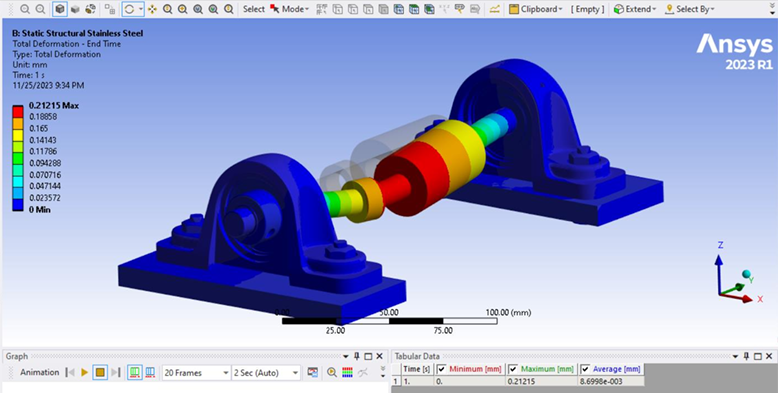This screenshot has width=778, height=395.
Task: Uncheck the Average [mm] column checkbox
Action: pos(585,369)
